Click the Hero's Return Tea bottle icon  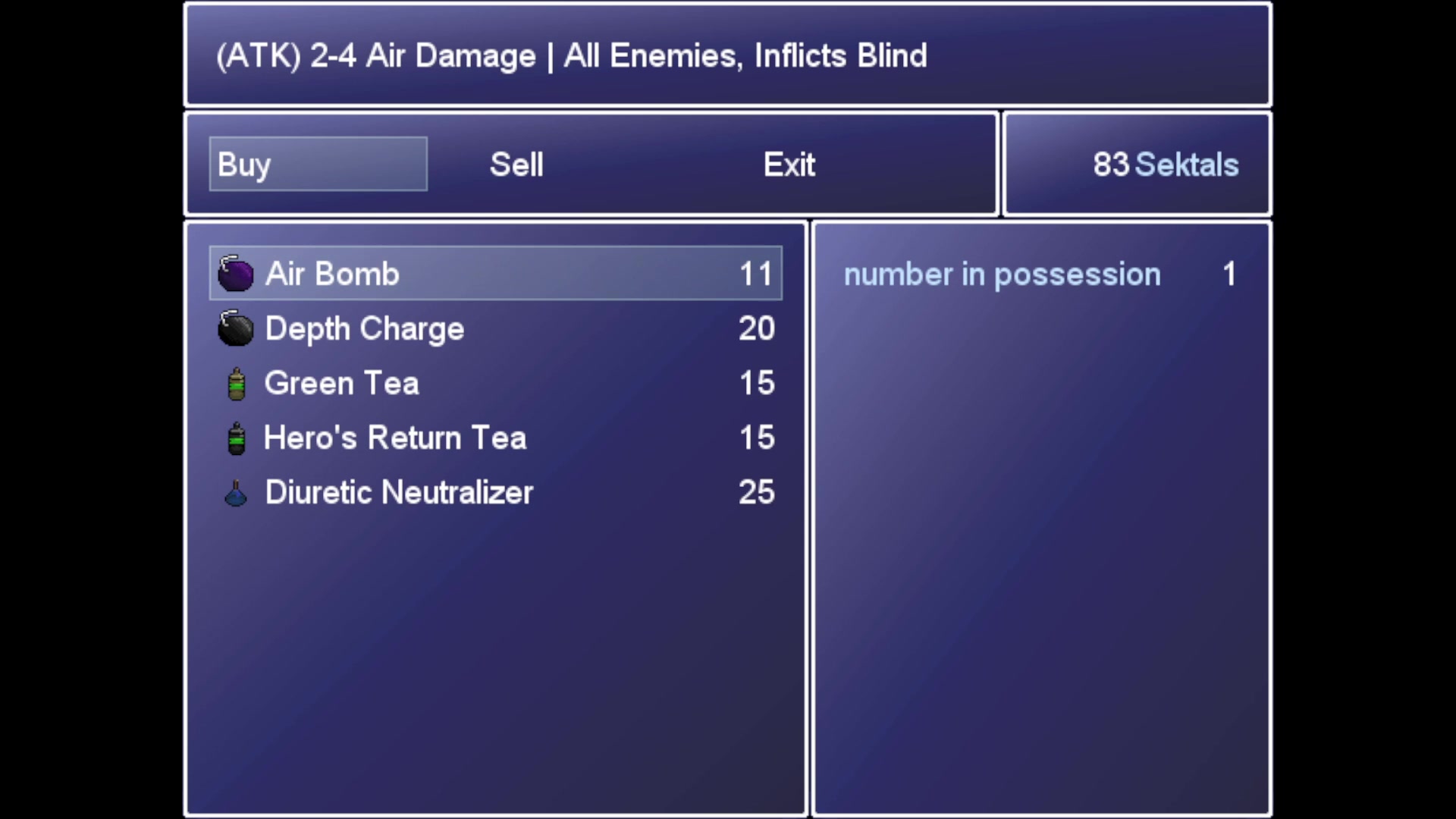[x=237, y=438]
